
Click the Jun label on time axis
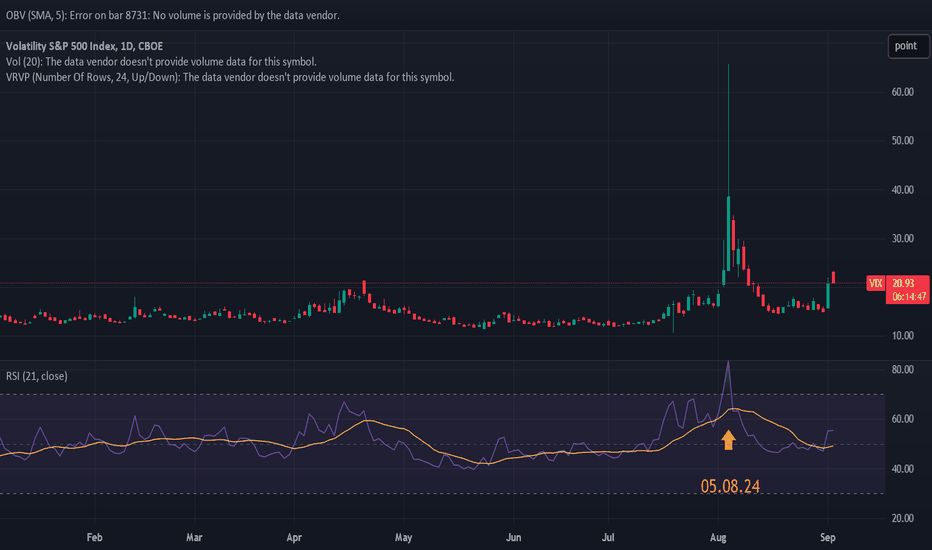[x=514, y=538]
